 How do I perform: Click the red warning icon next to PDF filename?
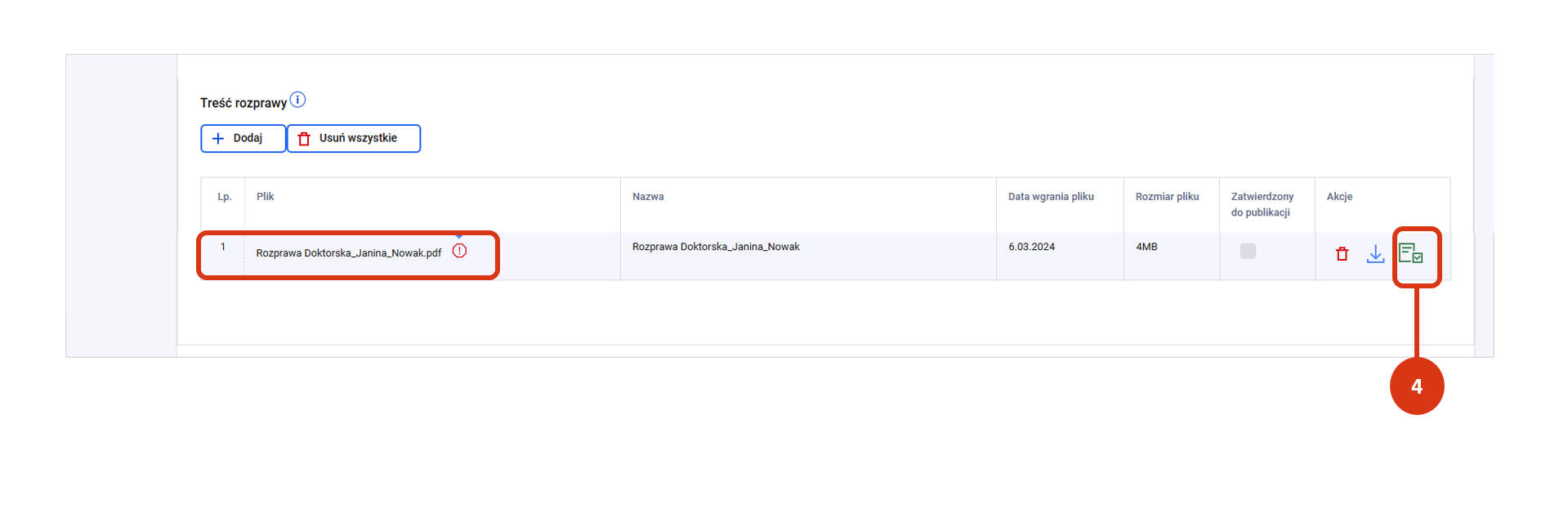[x=460, y=252]
